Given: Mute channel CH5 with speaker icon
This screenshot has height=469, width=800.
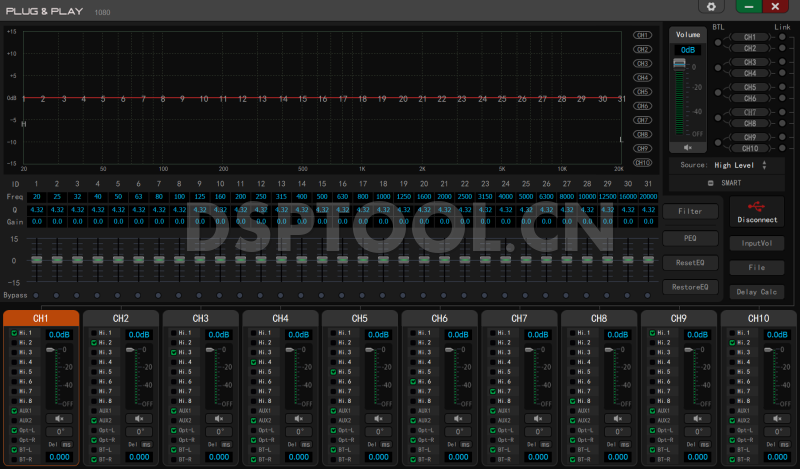Looking at the screenshot, I should coord(378,418).
